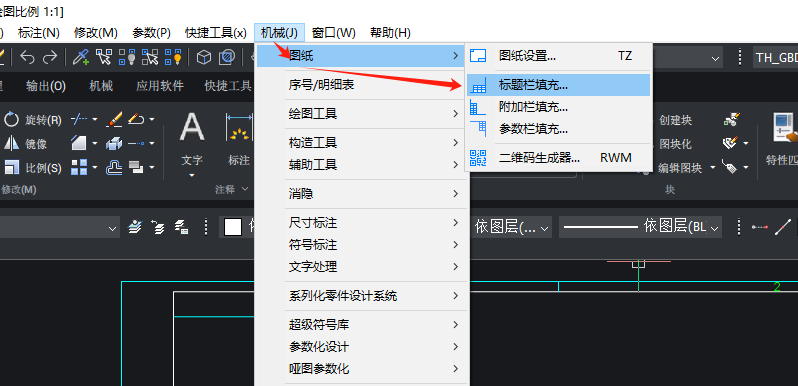This screenshot has width=798, height=386.
Task: Open Drawing (图纸) submenu
Action: (361, 56)
